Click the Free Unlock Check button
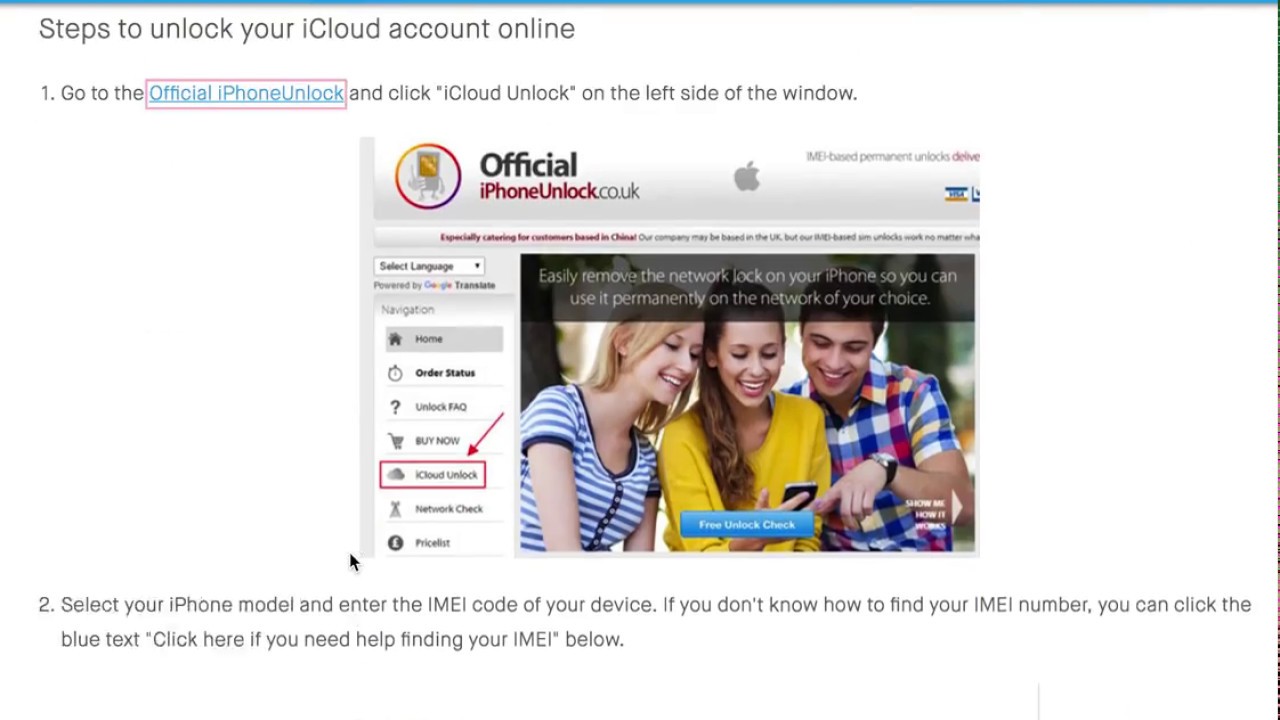Image resolution: width=1280 pixels, height=720 pixels. click(x=747, y=525)
